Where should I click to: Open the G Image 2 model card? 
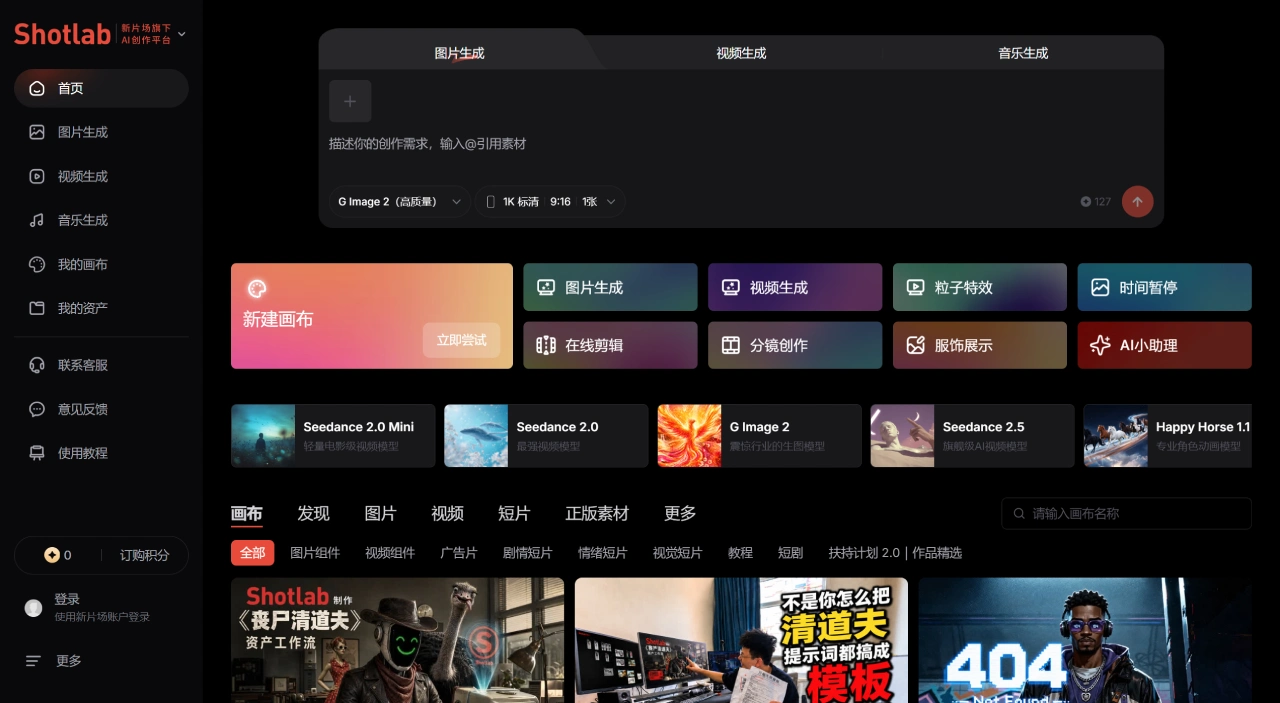pyautogui.click(x=759, y=436)
